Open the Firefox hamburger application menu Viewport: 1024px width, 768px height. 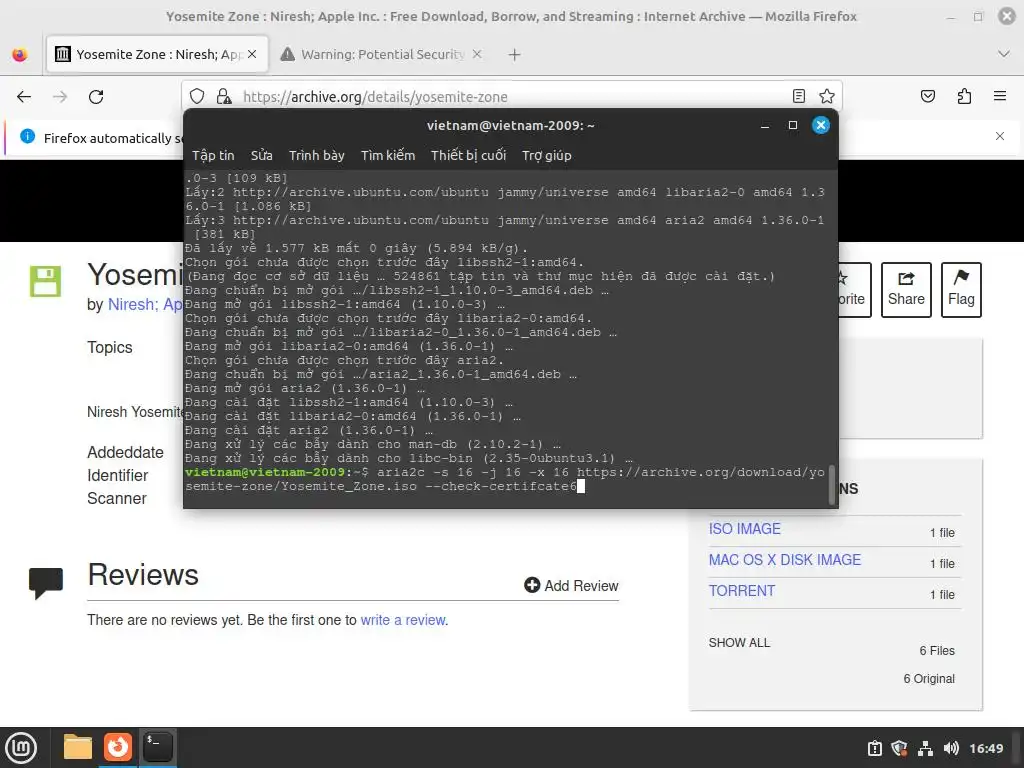1000,96
